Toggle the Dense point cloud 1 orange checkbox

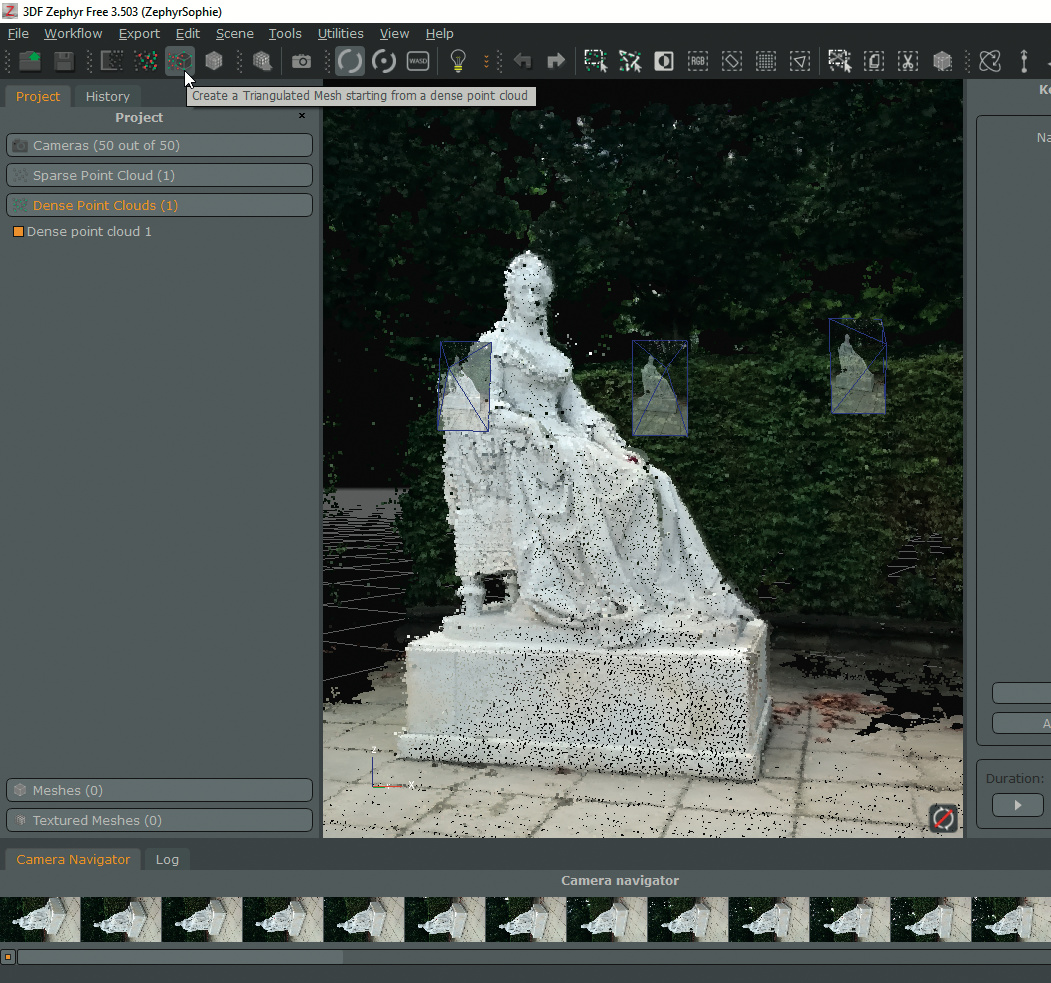click(18, 232)
